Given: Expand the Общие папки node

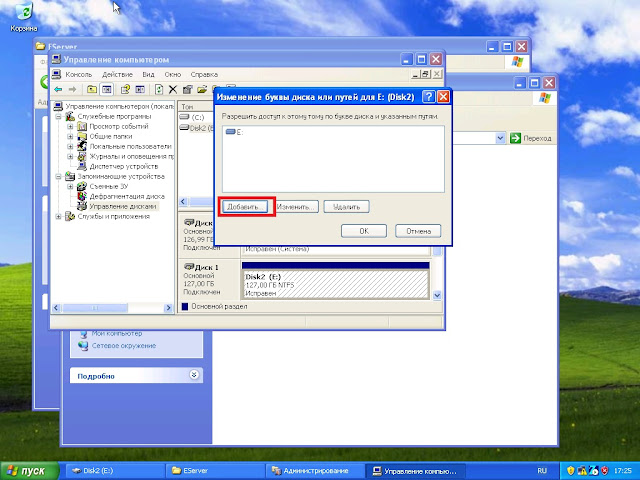Looking at the screenshot, I should click(70, 136).
